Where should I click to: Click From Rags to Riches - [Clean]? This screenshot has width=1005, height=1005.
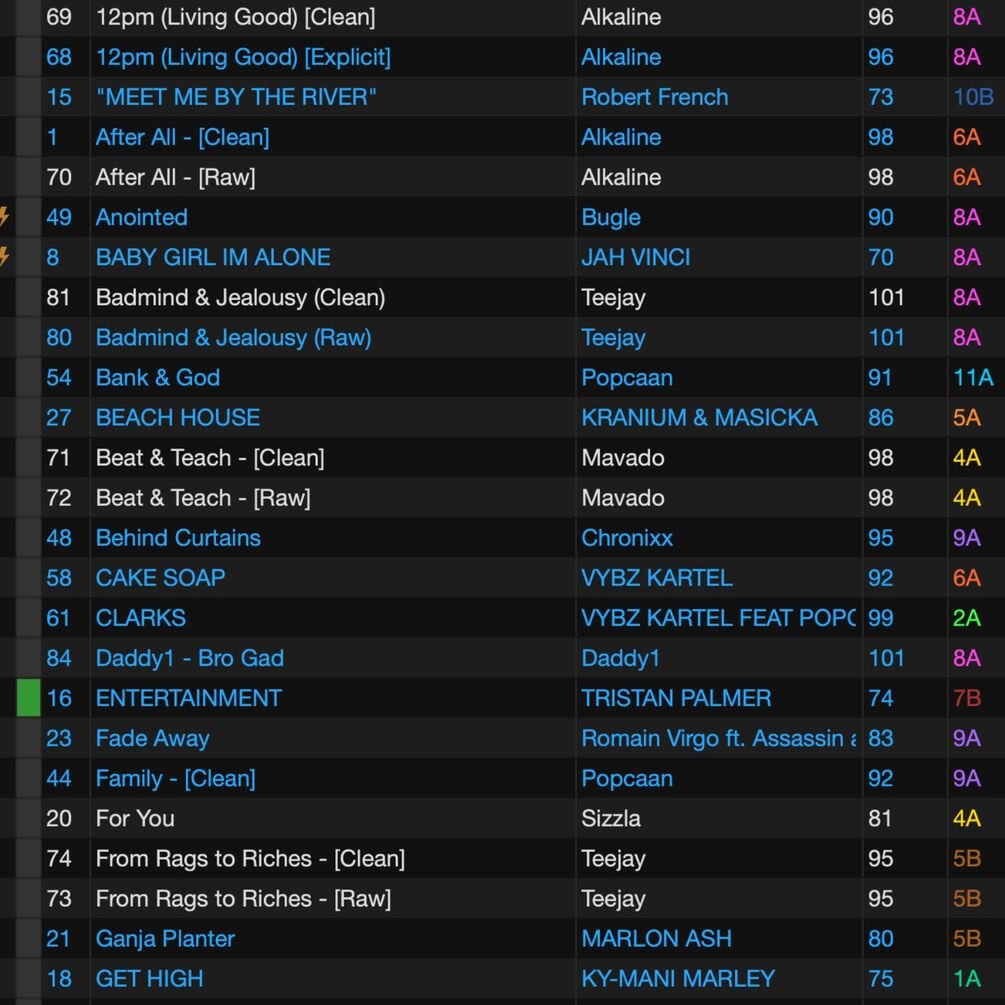point(250,858)
